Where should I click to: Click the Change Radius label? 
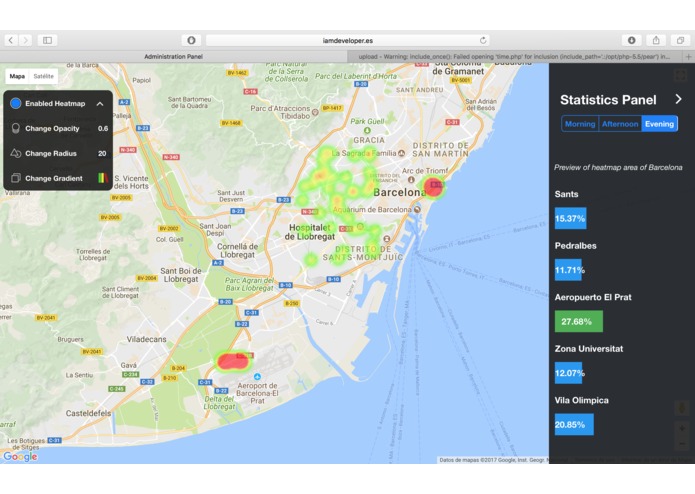pyautogui.click(x=51, y=153)
